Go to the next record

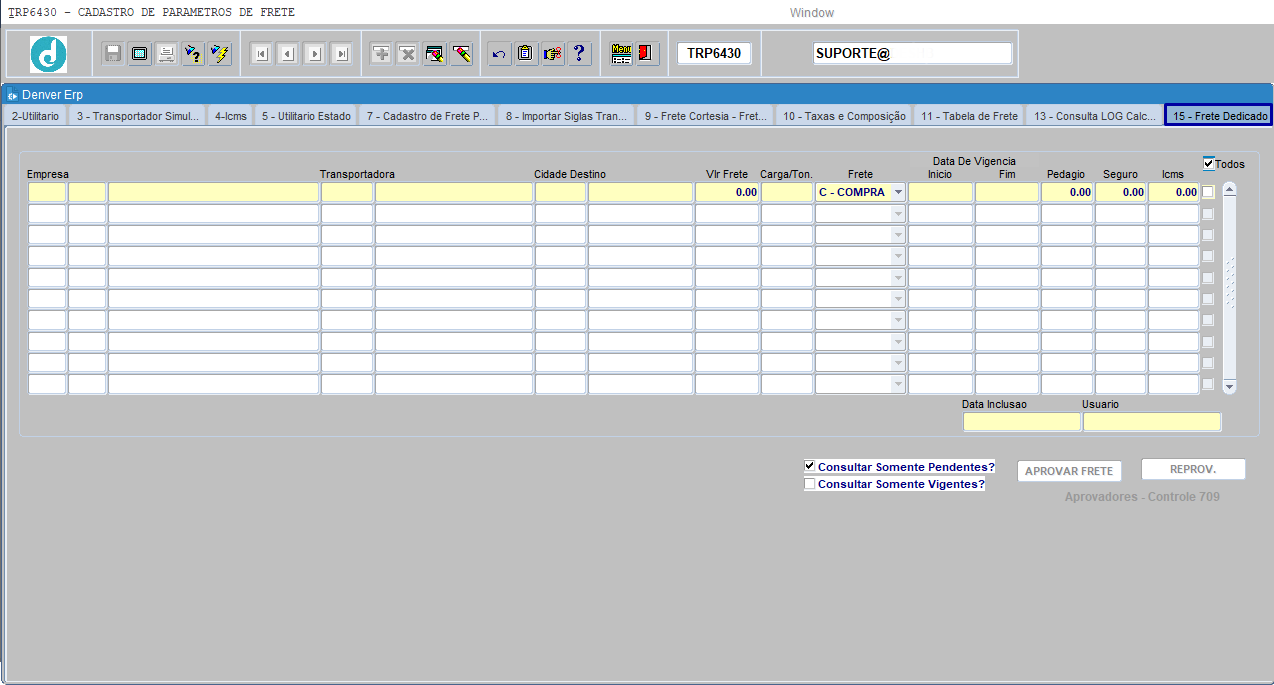click(x=315, y=54)
